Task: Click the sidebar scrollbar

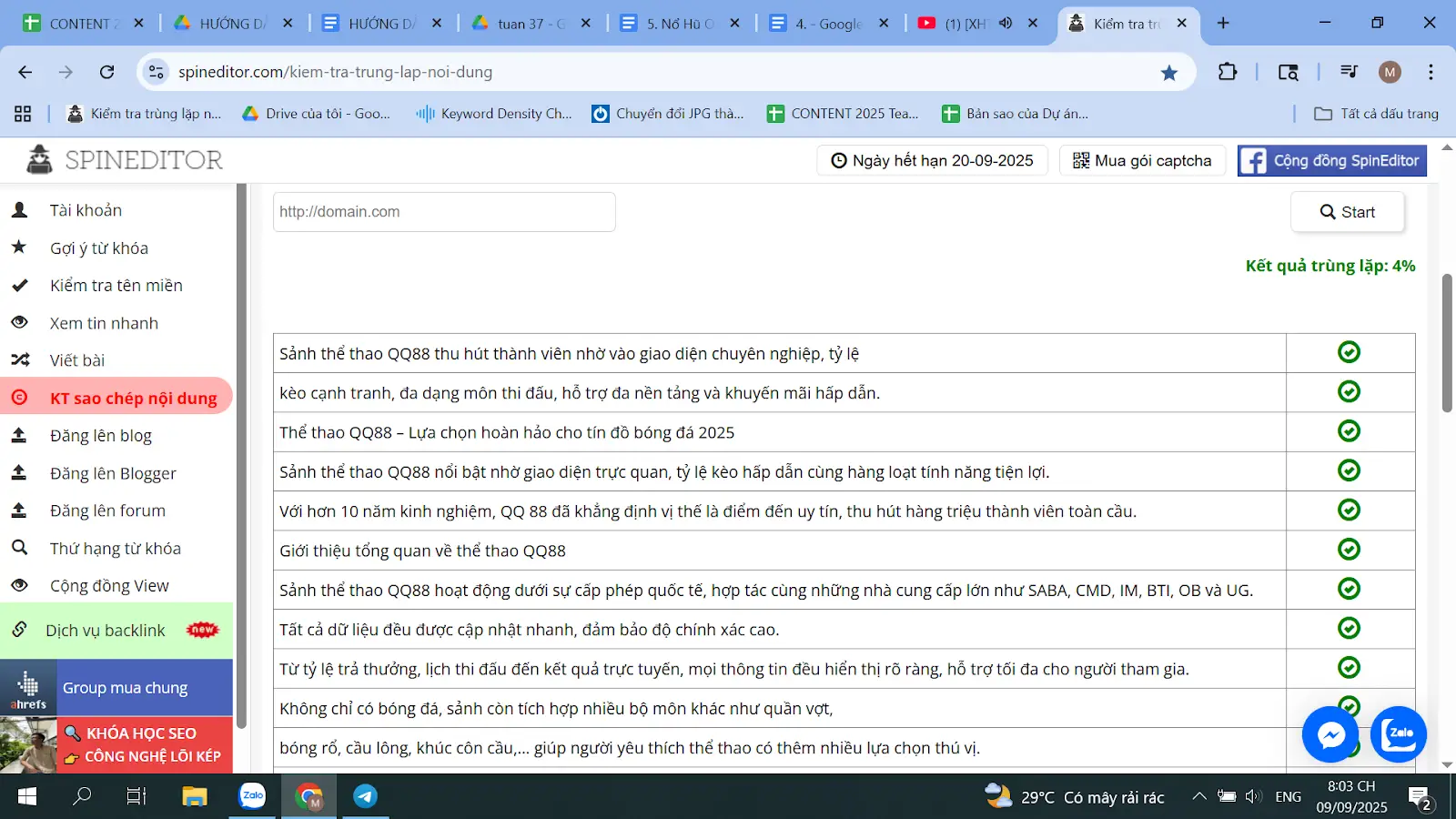Action: click(241, 455)
